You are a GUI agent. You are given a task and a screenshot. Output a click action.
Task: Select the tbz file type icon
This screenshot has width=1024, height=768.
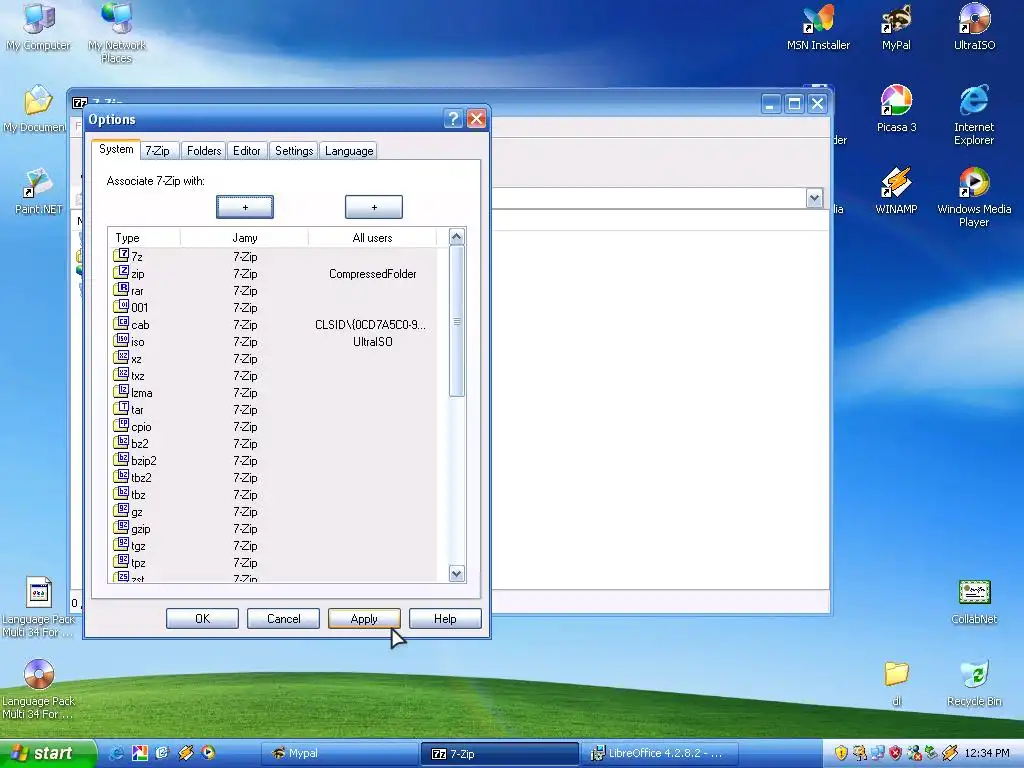click(121, 494)
